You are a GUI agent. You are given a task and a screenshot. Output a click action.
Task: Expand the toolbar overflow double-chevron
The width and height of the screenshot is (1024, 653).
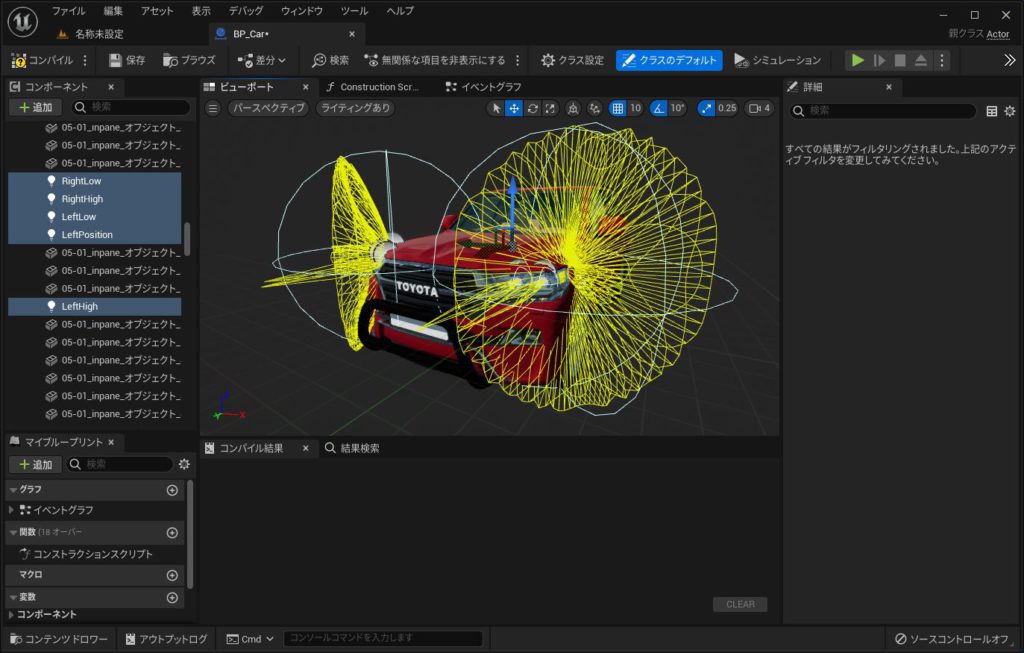(1010, 61)
